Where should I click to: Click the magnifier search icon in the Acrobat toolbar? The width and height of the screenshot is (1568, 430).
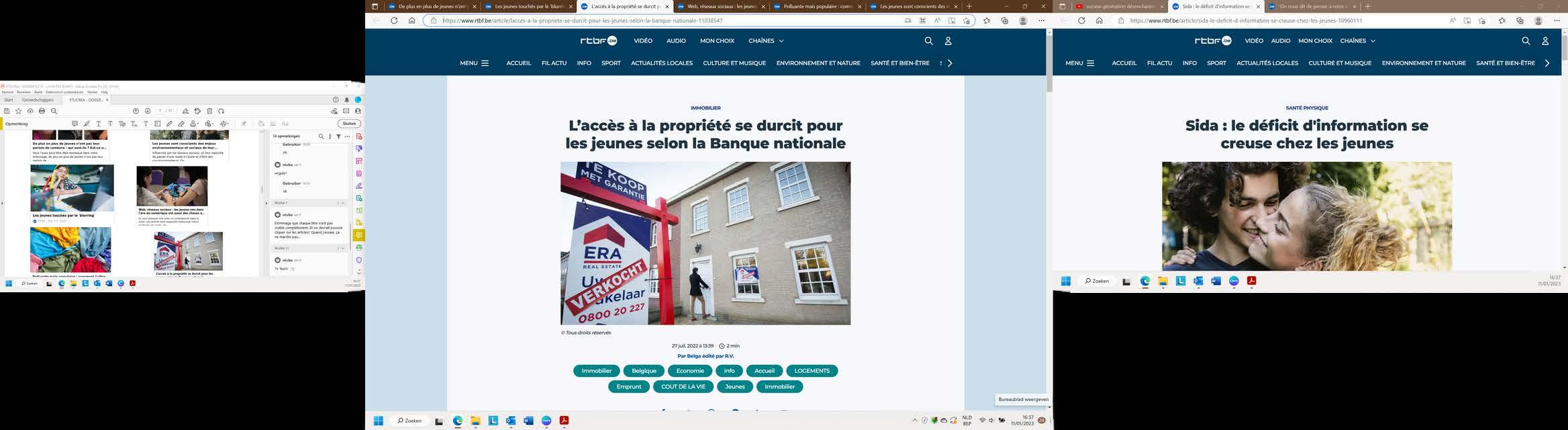point(54,111)
